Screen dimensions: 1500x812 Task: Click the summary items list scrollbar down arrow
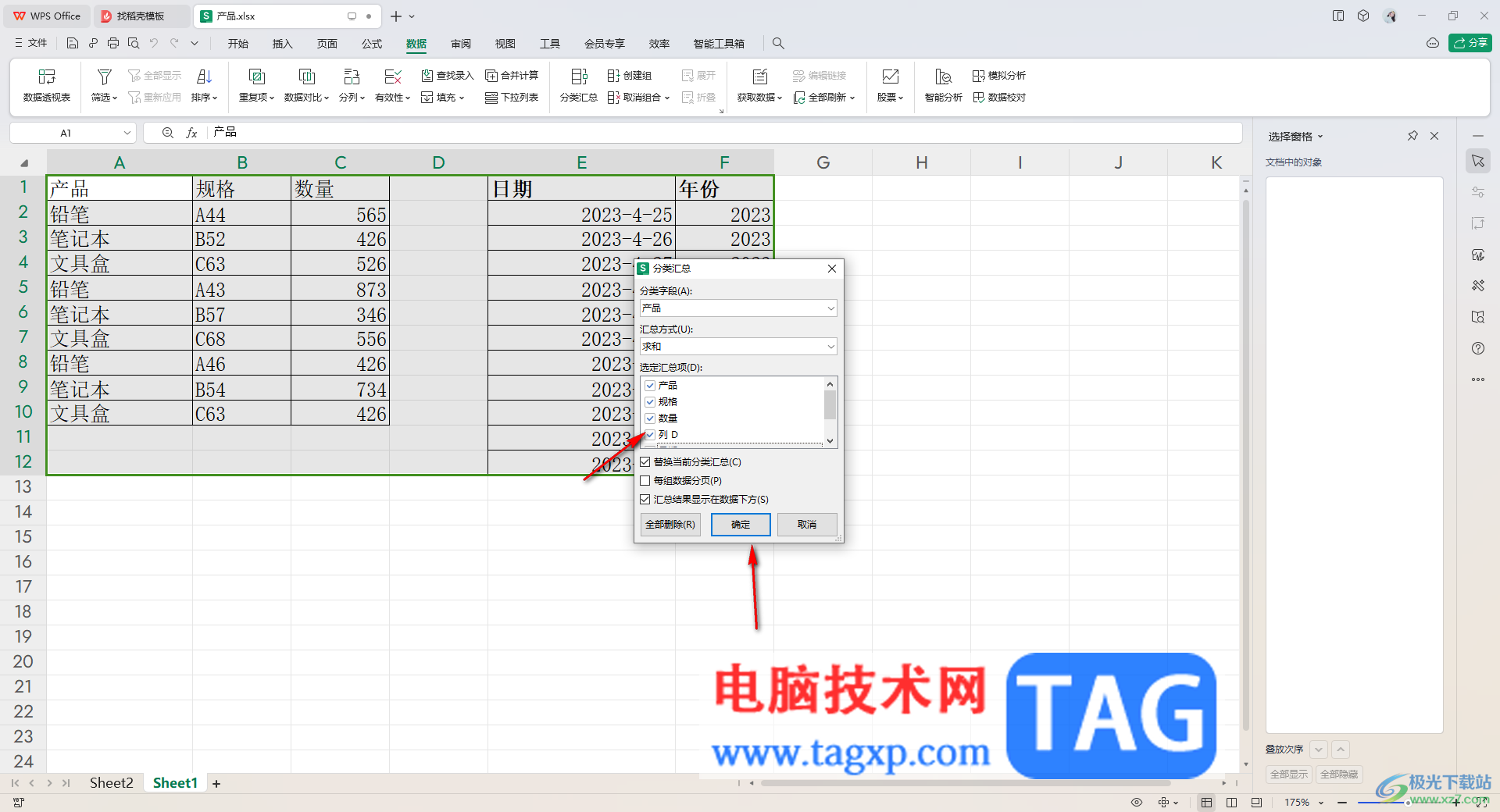point(830,441)
